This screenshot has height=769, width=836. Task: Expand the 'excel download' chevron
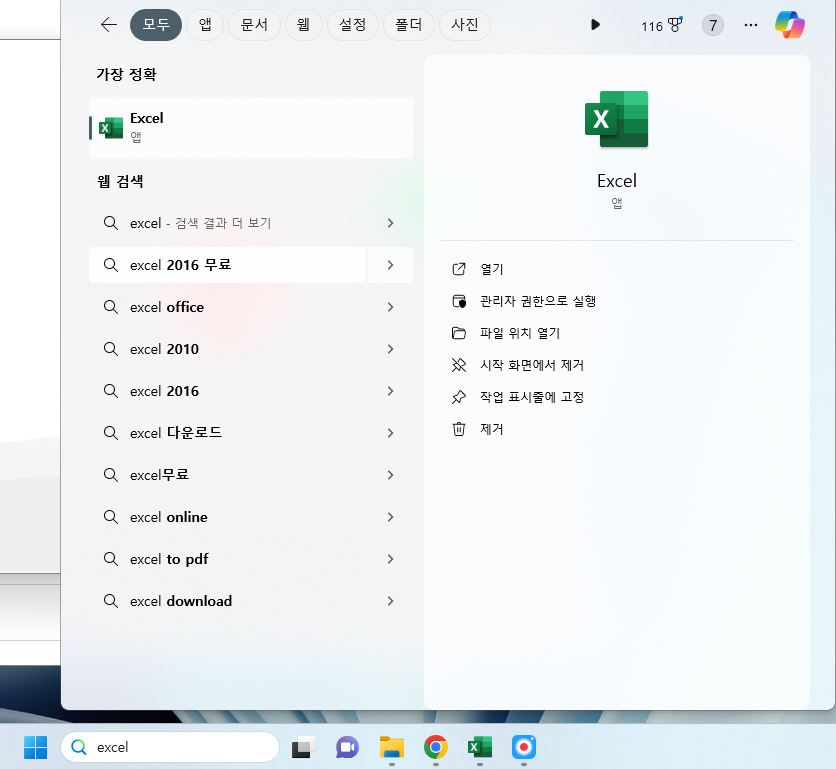click(x=390, y=602)
